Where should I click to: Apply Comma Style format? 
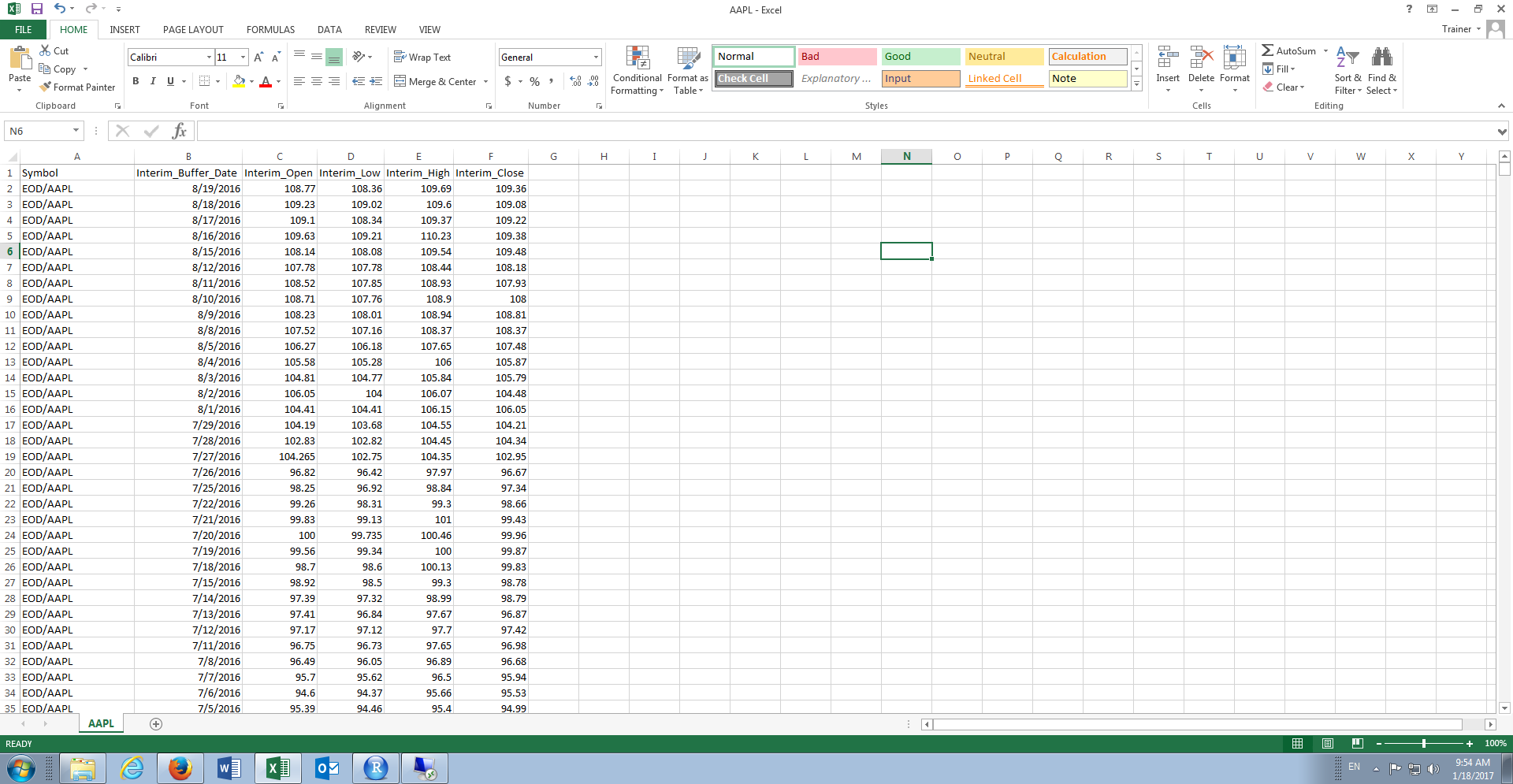(552, 81)
